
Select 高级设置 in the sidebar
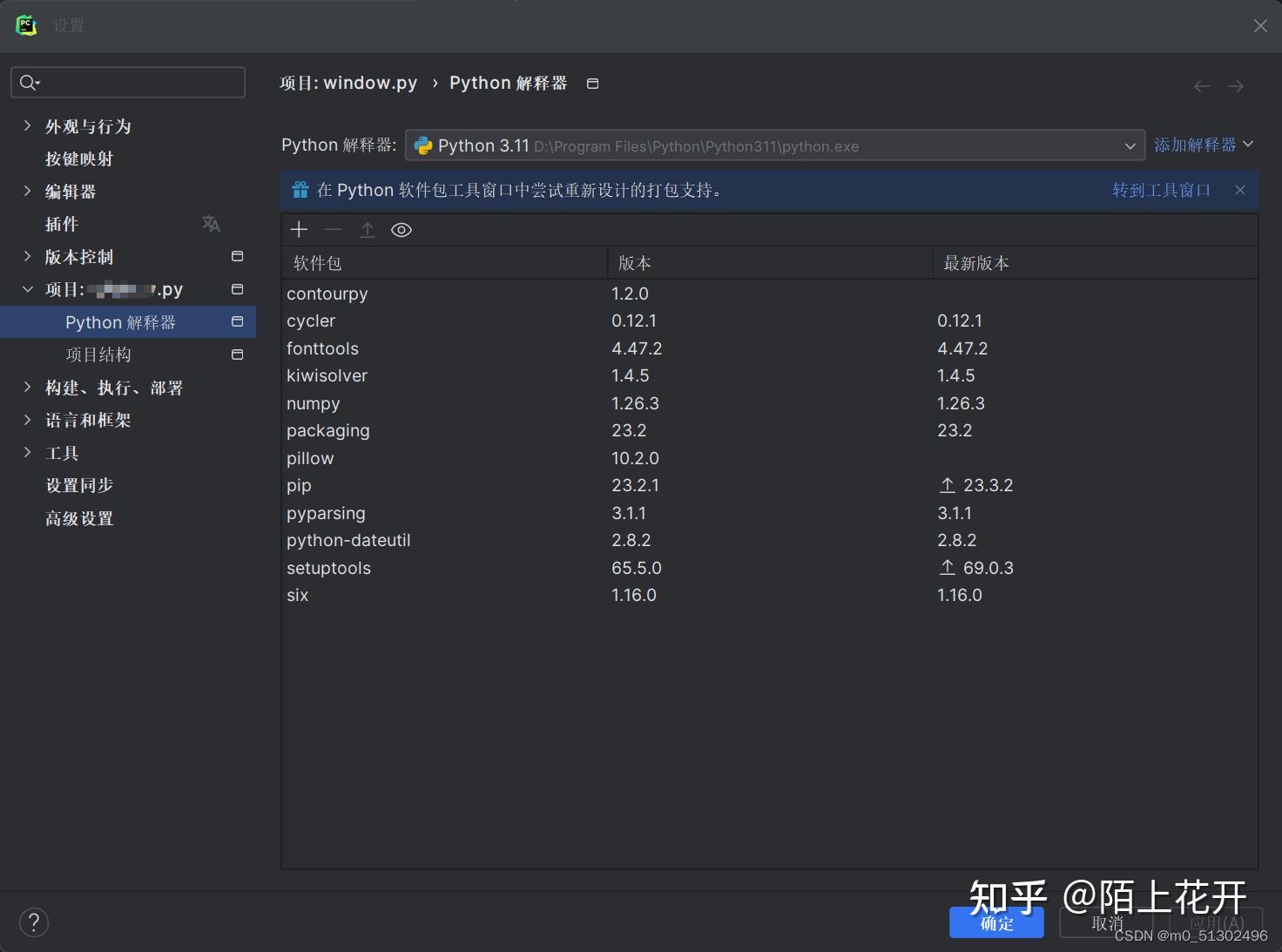point(79,518)
